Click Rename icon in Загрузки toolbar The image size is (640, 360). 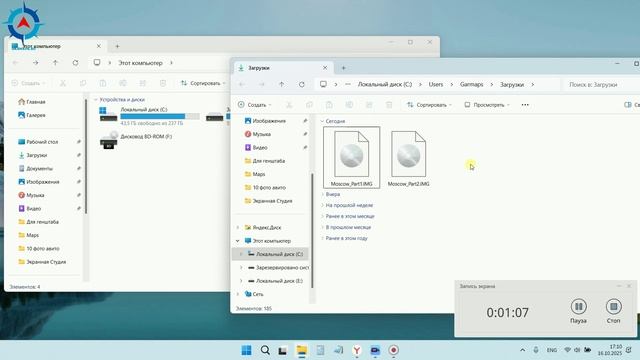click(349, 105)
